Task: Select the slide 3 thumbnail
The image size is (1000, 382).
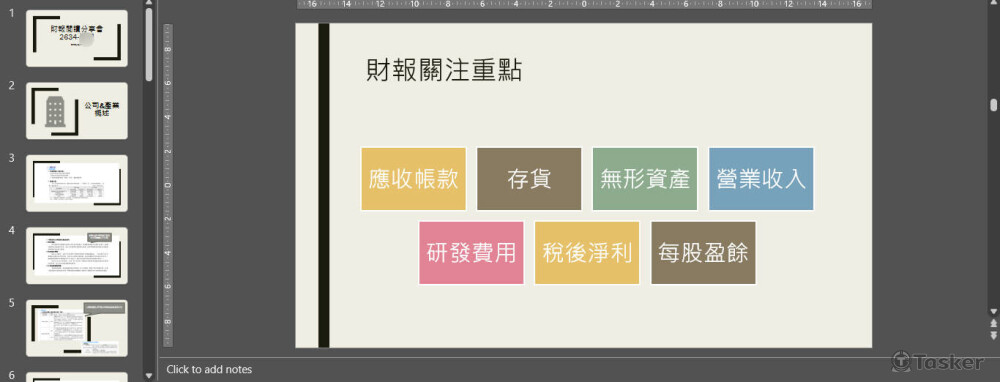Action: [77, 183]
